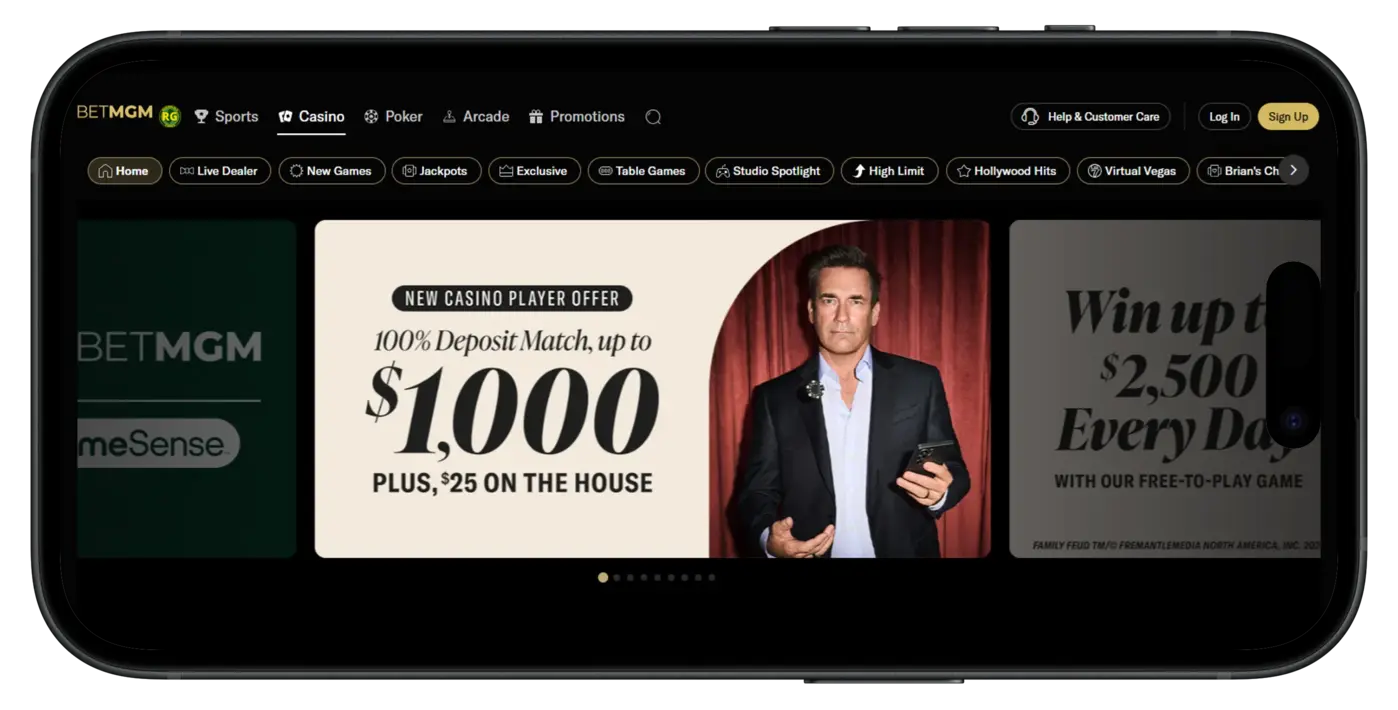
Task: Click the Promotions gift icon
Action: tap(536, 116)
